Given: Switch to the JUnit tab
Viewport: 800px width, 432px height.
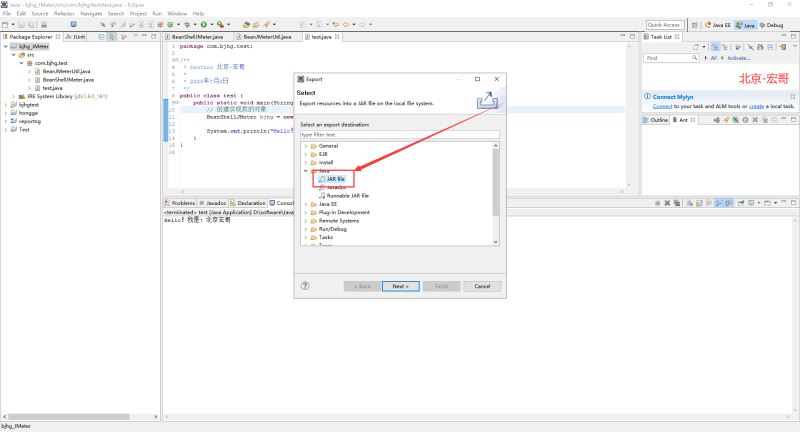Looking at the screenshot, I should pyautogui.click(x=76, y=37).
